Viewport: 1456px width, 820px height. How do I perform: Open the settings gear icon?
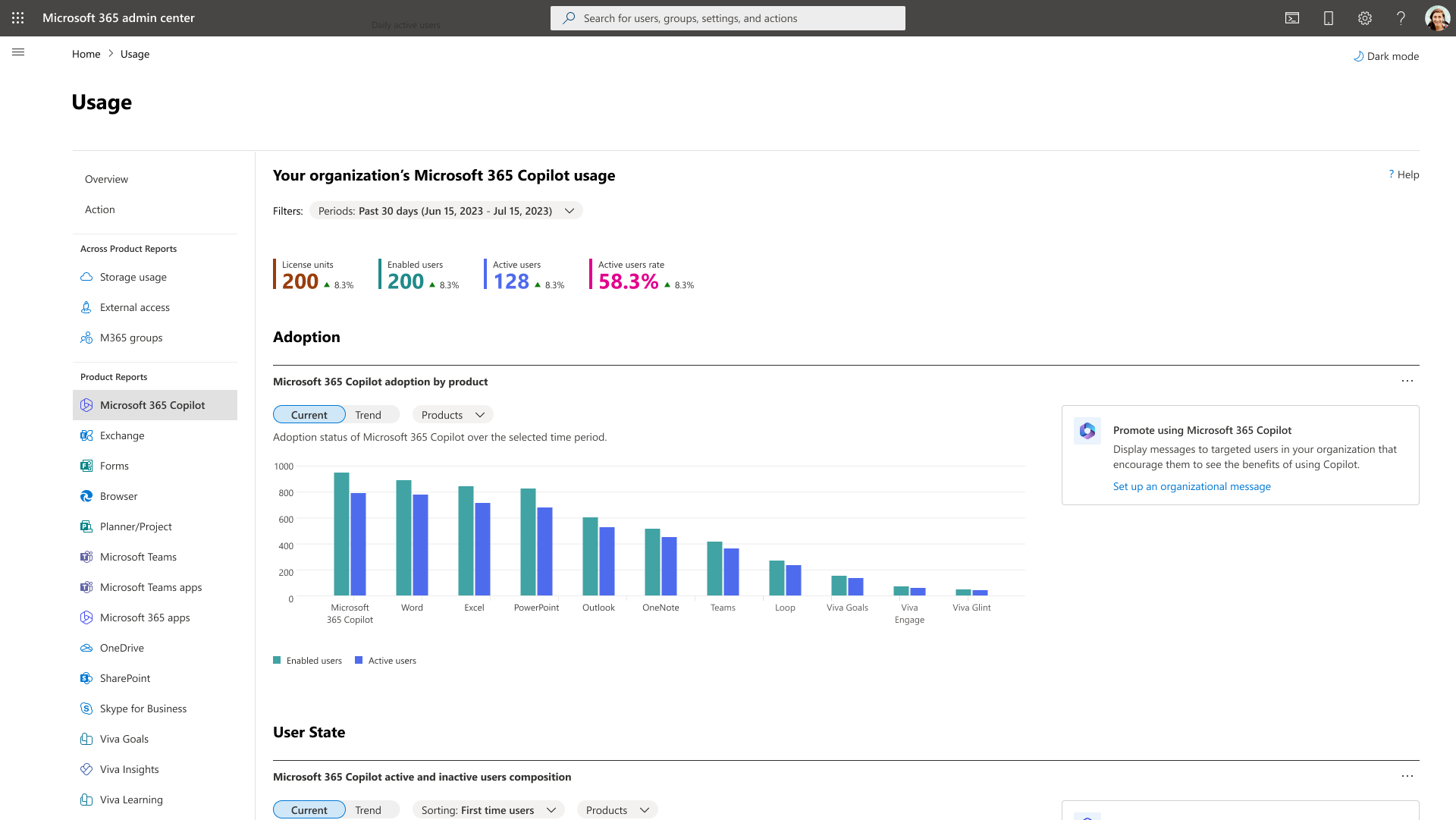1365,18
